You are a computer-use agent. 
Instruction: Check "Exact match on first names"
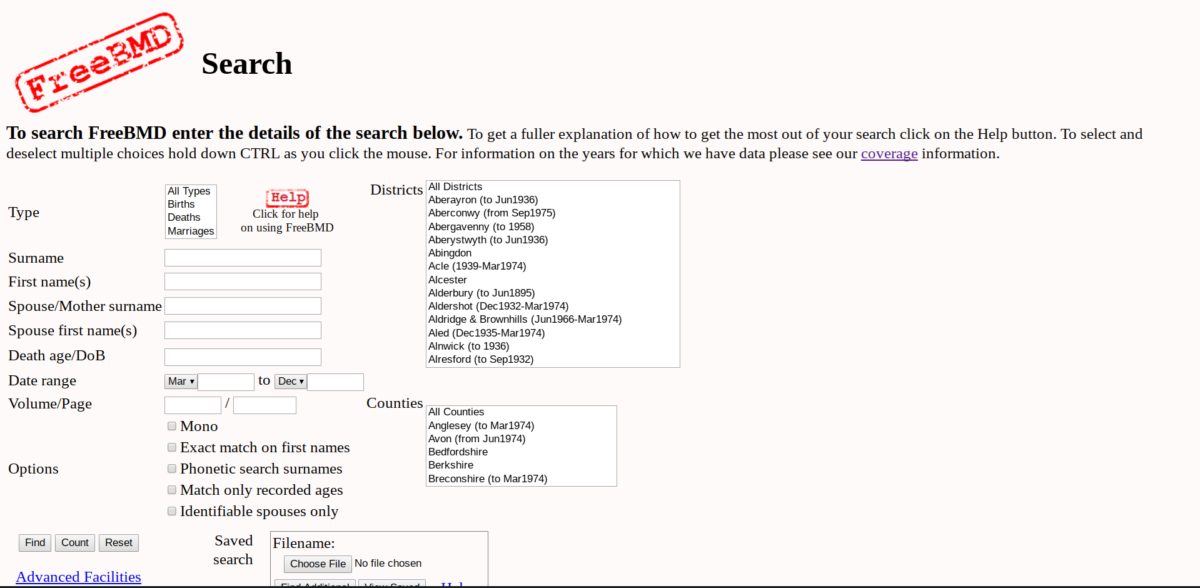[171, 447]
